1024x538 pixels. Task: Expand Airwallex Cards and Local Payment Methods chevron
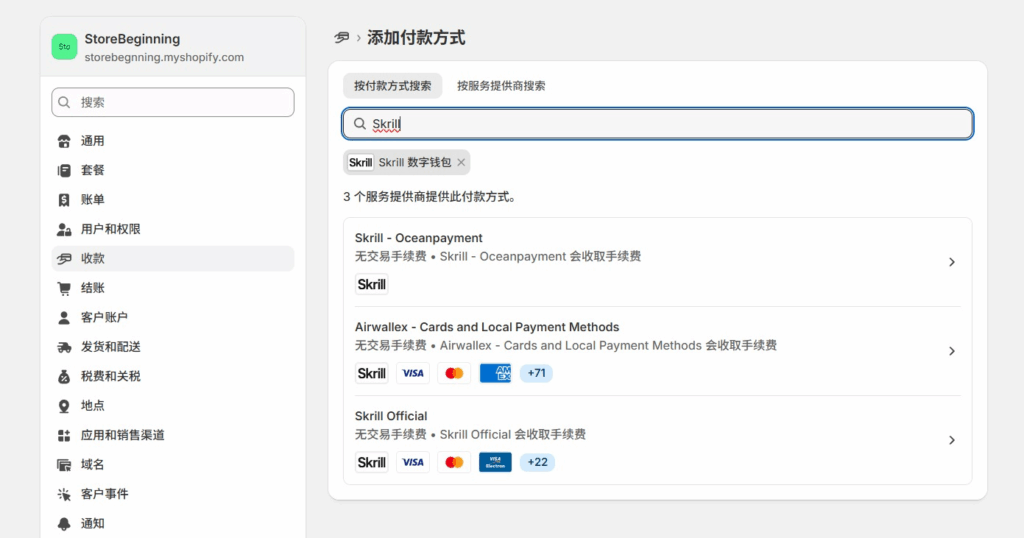[951, 351]
